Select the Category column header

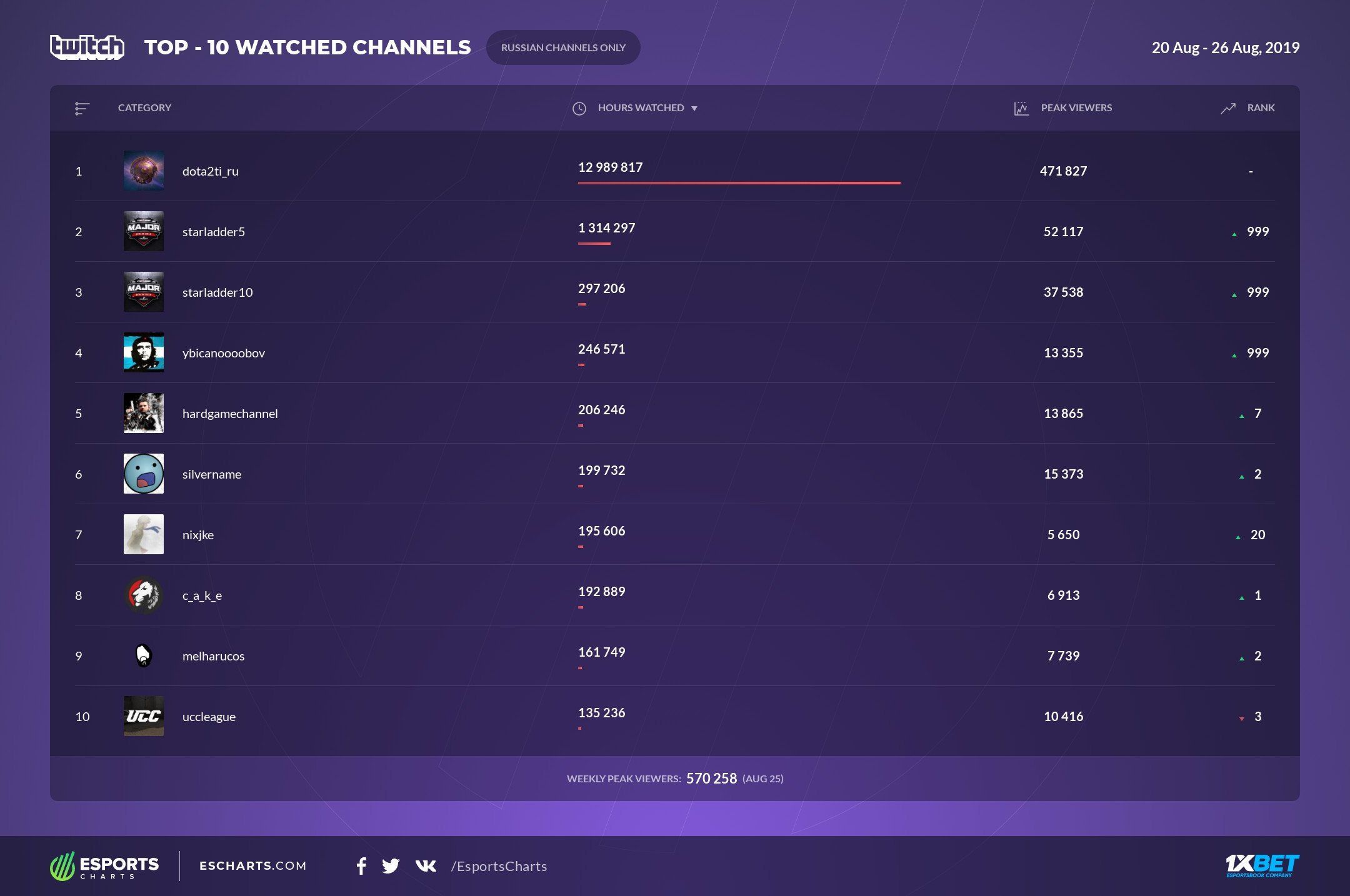(x=144, y=108)
